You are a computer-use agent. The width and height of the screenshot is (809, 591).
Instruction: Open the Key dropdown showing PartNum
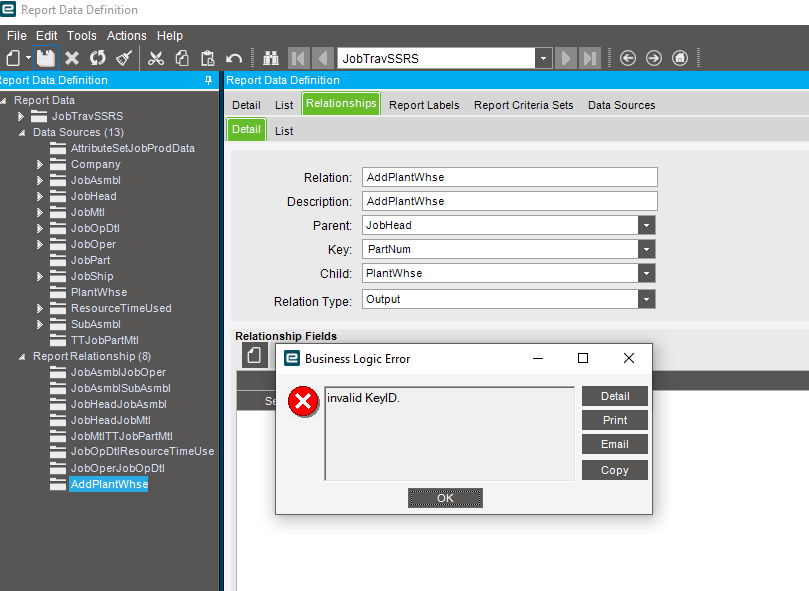[x=646, y=250]
